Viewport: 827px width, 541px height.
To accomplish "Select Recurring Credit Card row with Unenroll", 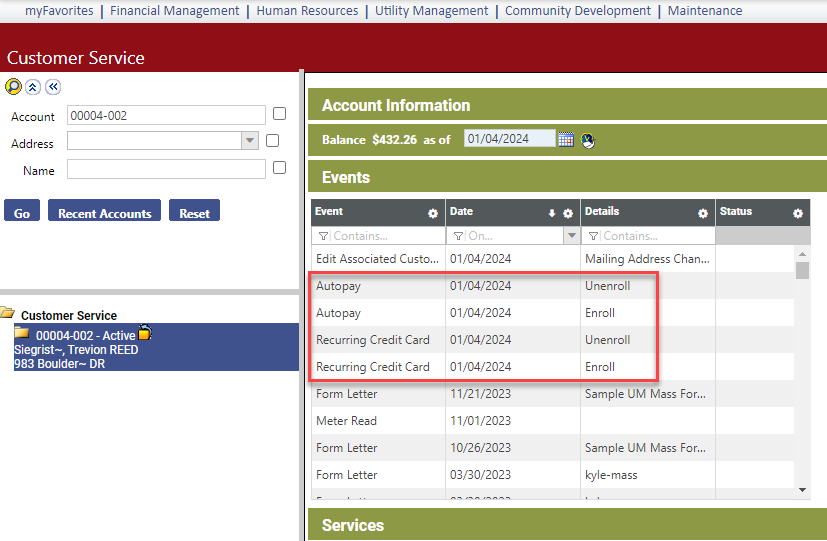I will [x=552, y=340].
